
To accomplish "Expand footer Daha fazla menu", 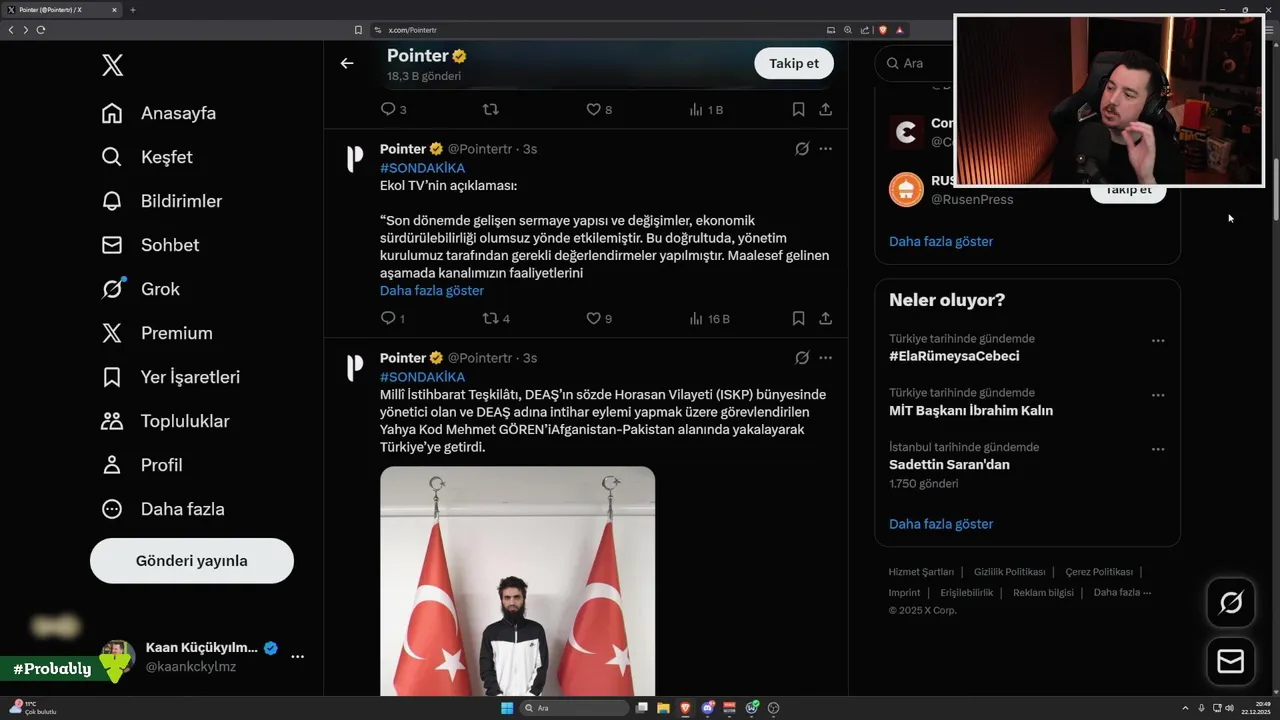I will 1122,592.
